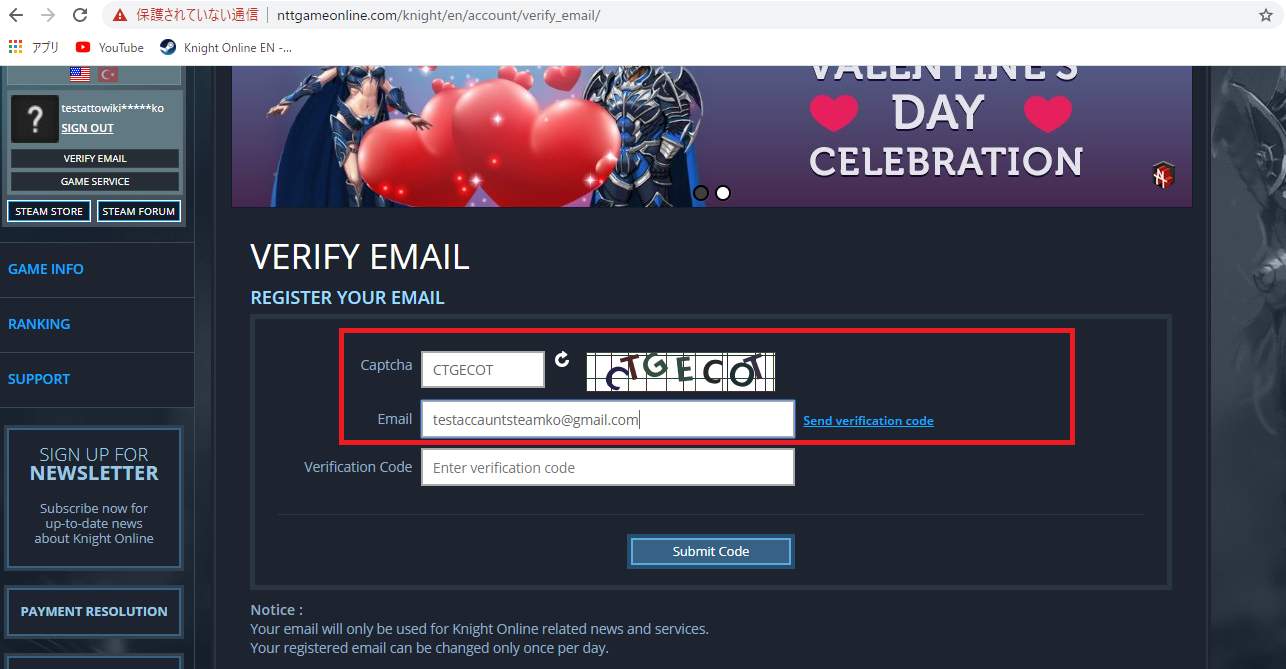1286x669 pixels.
Task: Click the SIGN OUT link
Action: pyautogui.click(x=87, y=128)
